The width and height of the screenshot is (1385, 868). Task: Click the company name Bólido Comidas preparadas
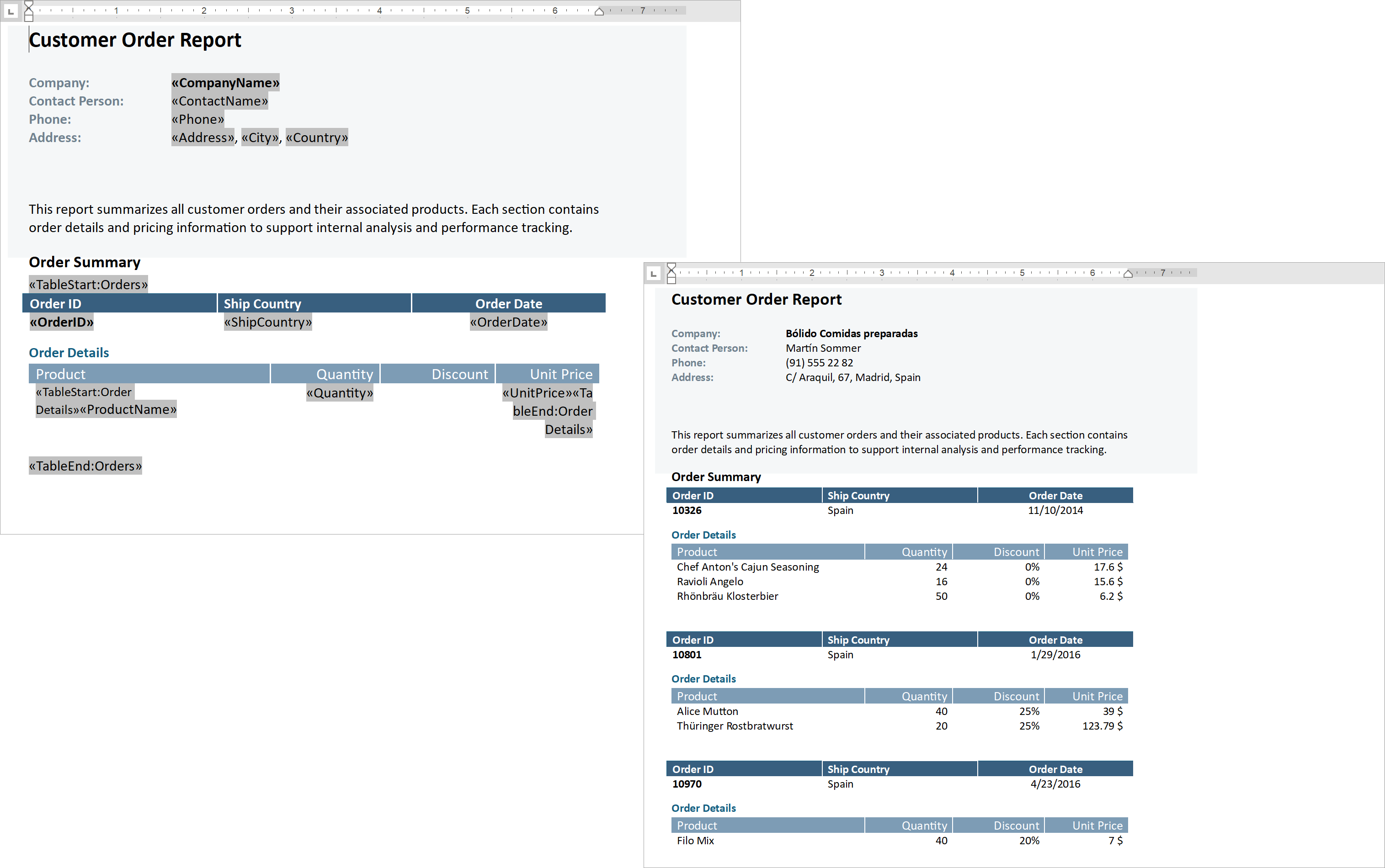pyautogui.click(x=852, y=333)
